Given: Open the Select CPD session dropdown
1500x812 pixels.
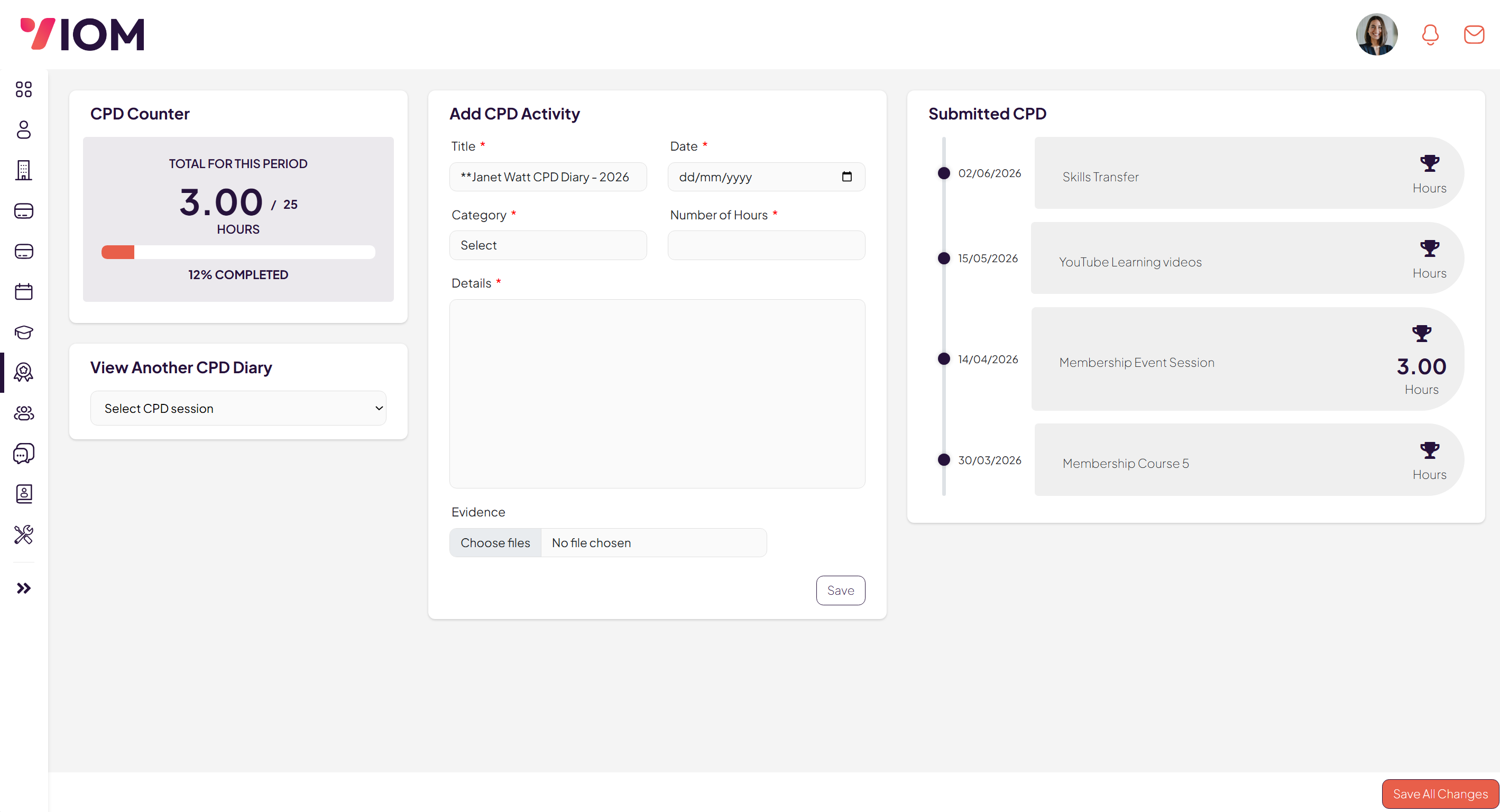Looking at the screenshot, I should (238, 409).
